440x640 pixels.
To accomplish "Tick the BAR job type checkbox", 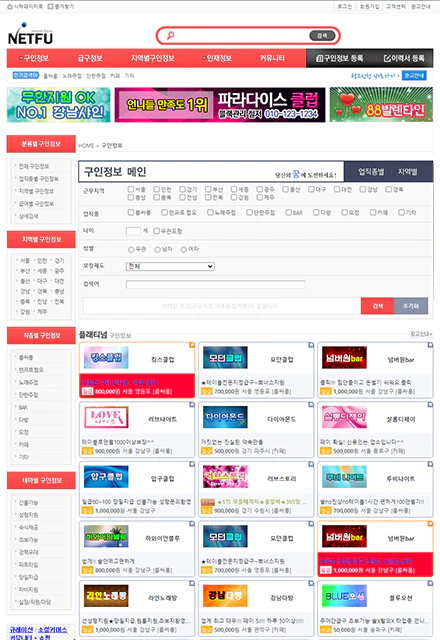I will (x=289, y=212).
